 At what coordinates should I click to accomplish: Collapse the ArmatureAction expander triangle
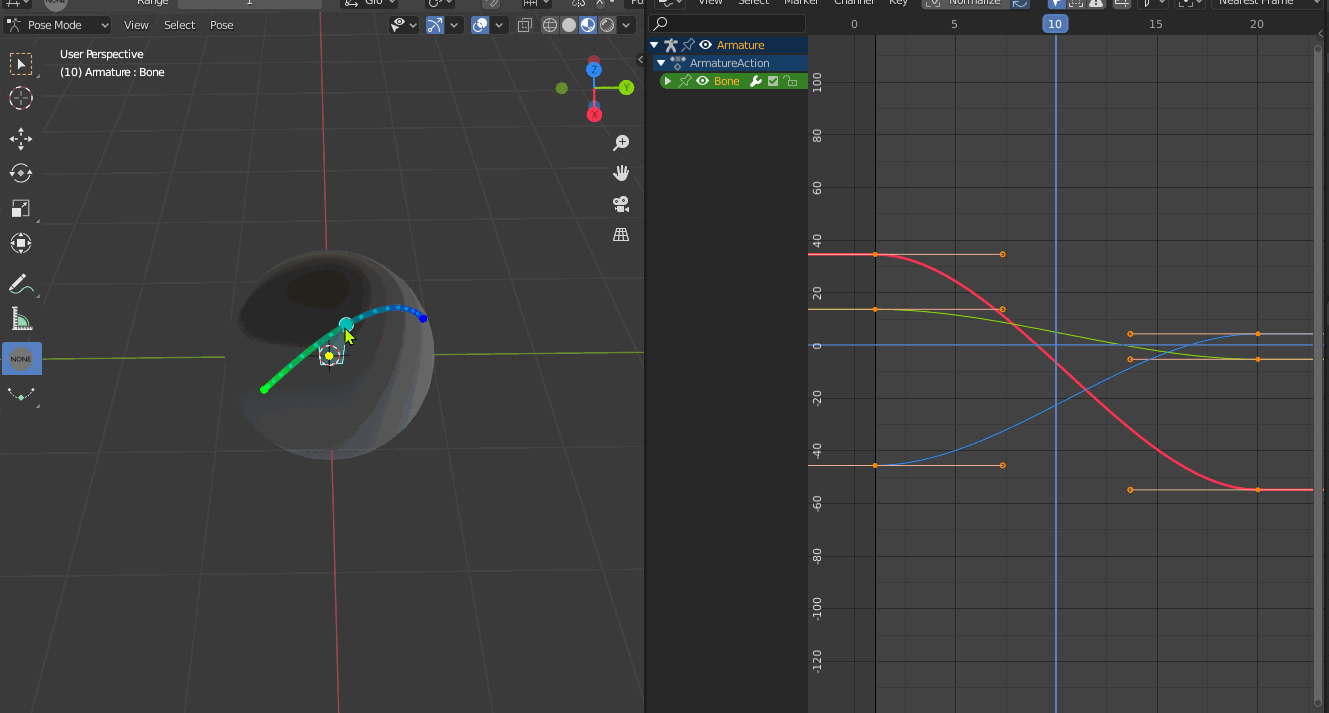tap(661, 62)
